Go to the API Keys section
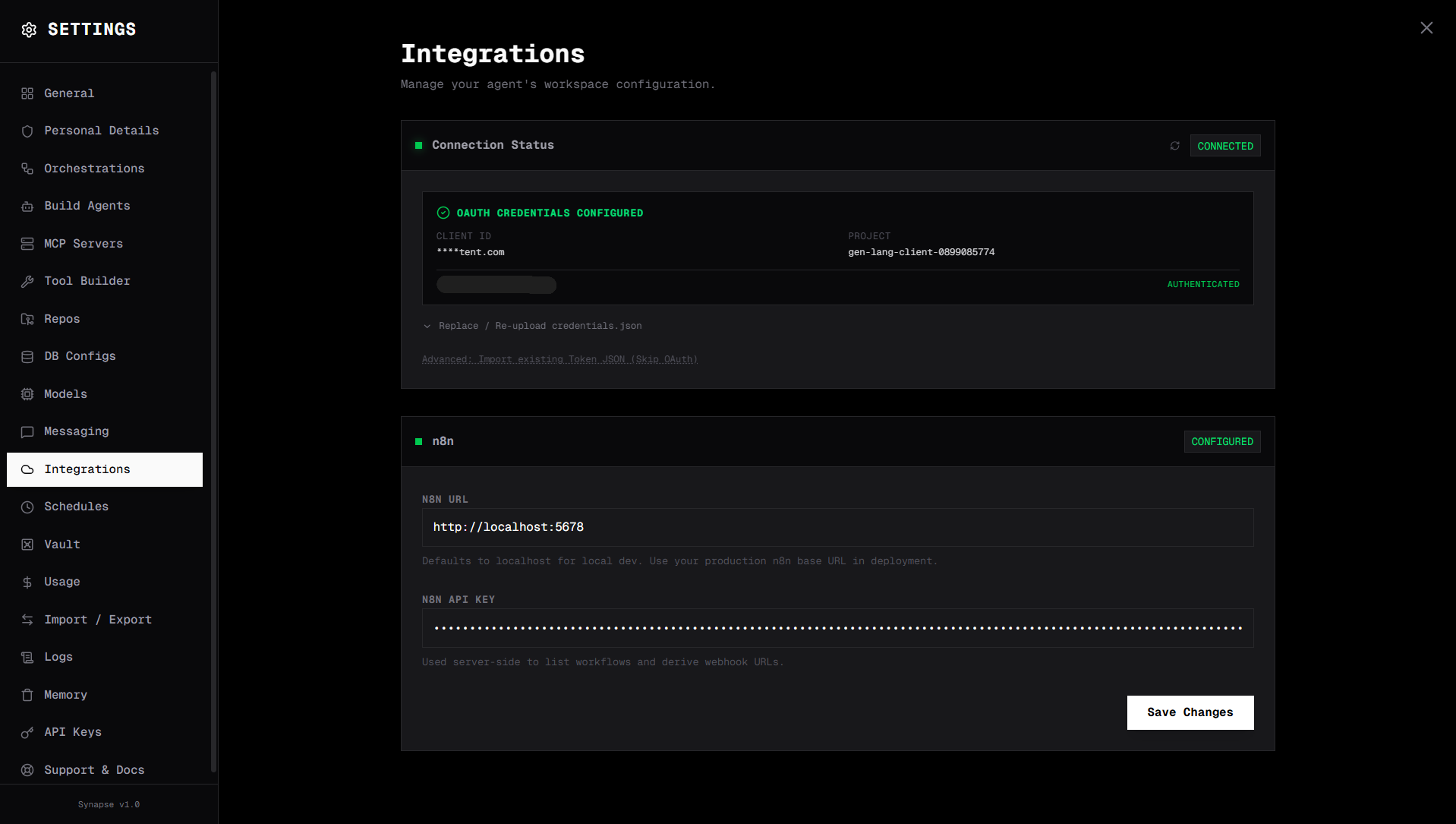1456x824 pixels. coord(105,732)
